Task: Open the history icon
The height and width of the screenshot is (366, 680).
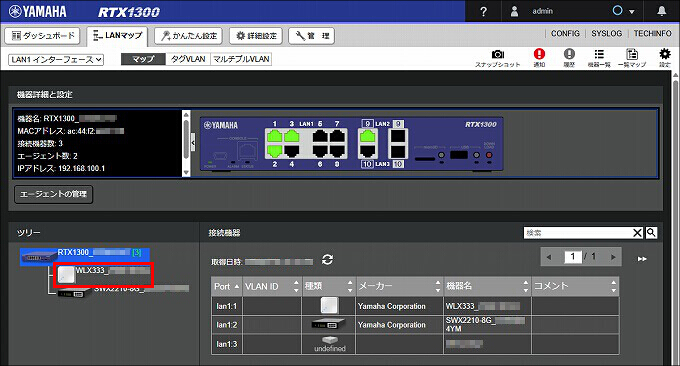Action: pos(569,58)
